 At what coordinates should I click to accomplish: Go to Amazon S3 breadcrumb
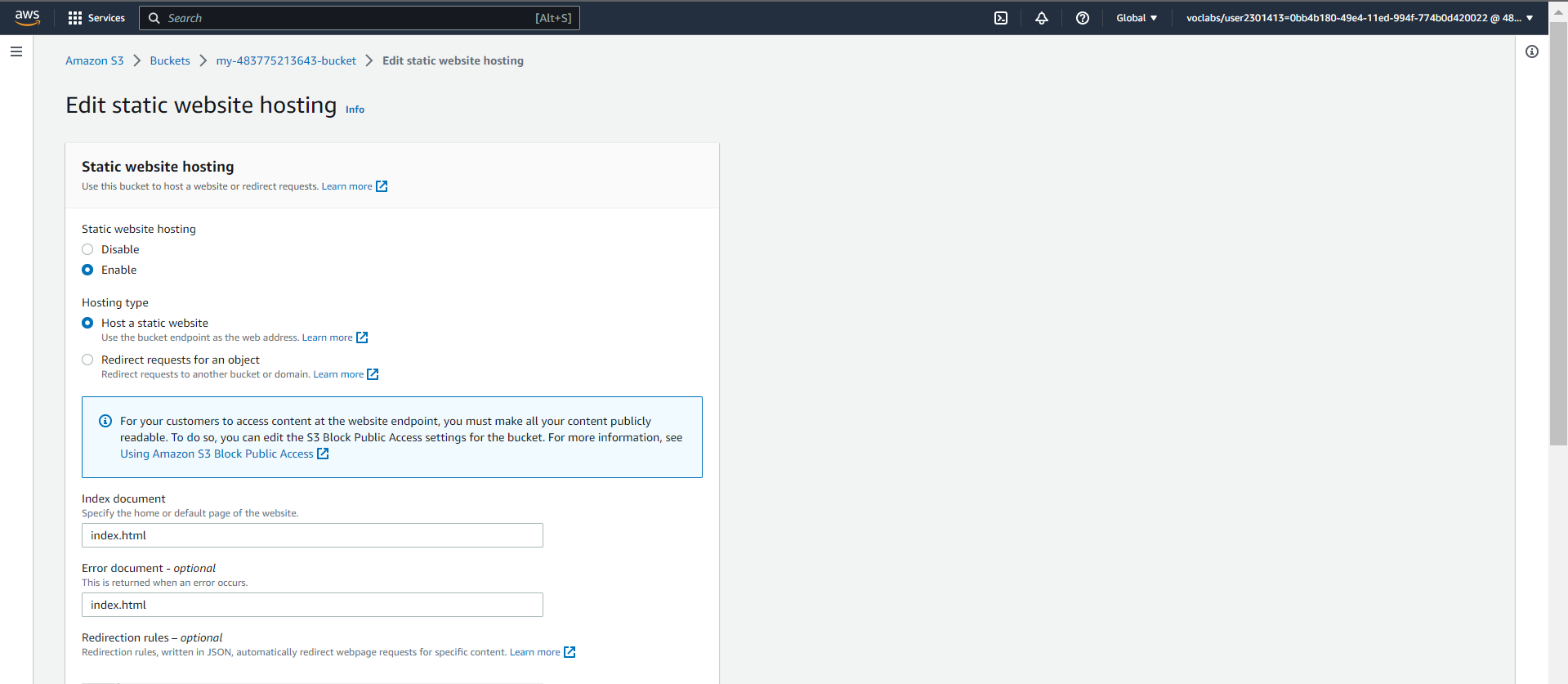tap(95, 60)
